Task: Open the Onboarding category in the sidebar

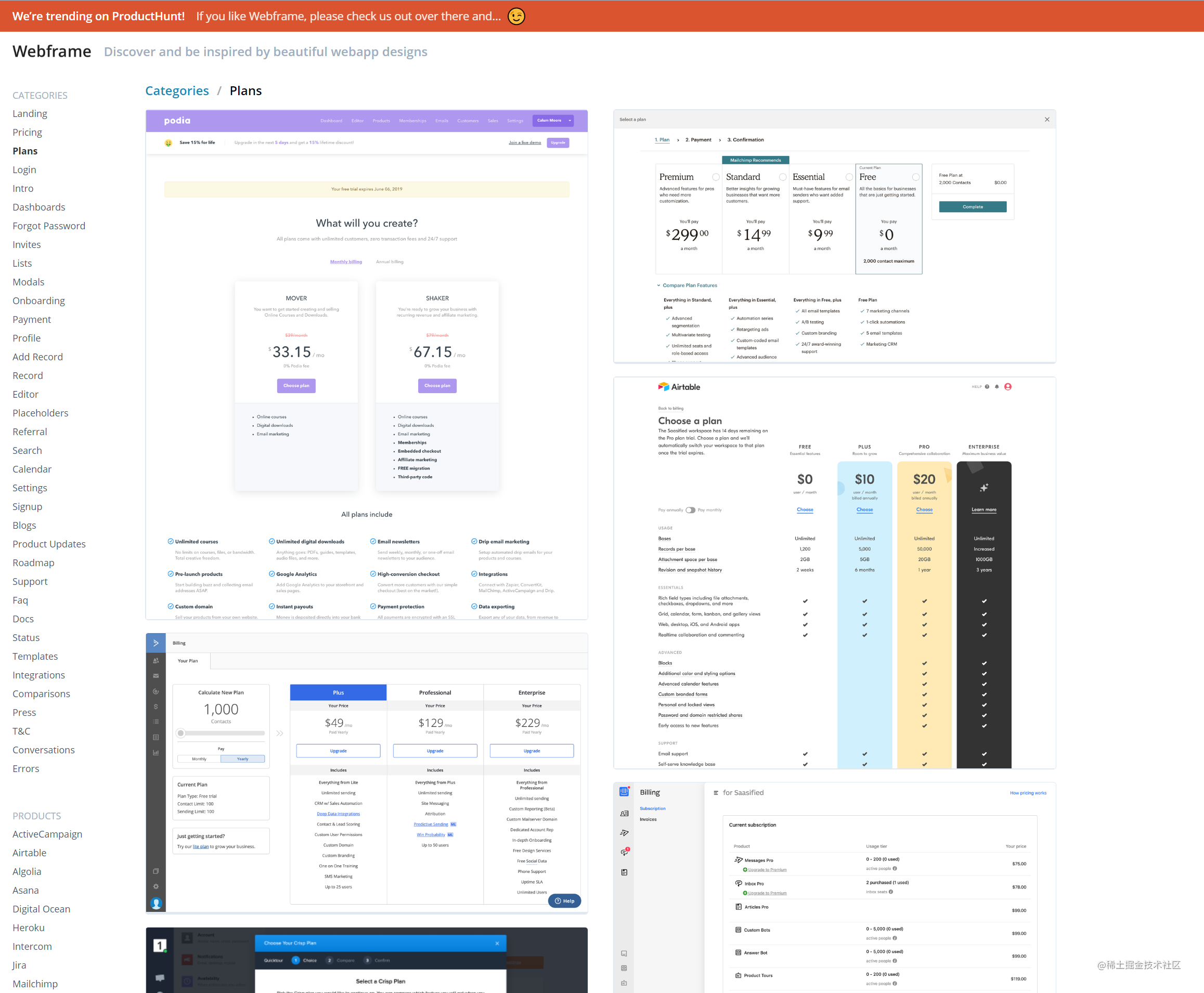Action: click(39, 301)
